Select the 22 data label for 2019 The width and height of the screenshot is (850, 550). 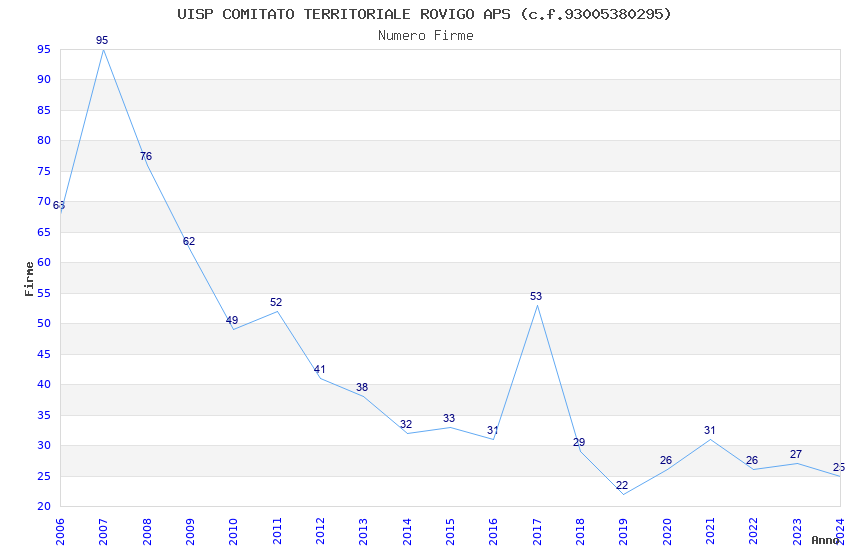click(622, 485)
